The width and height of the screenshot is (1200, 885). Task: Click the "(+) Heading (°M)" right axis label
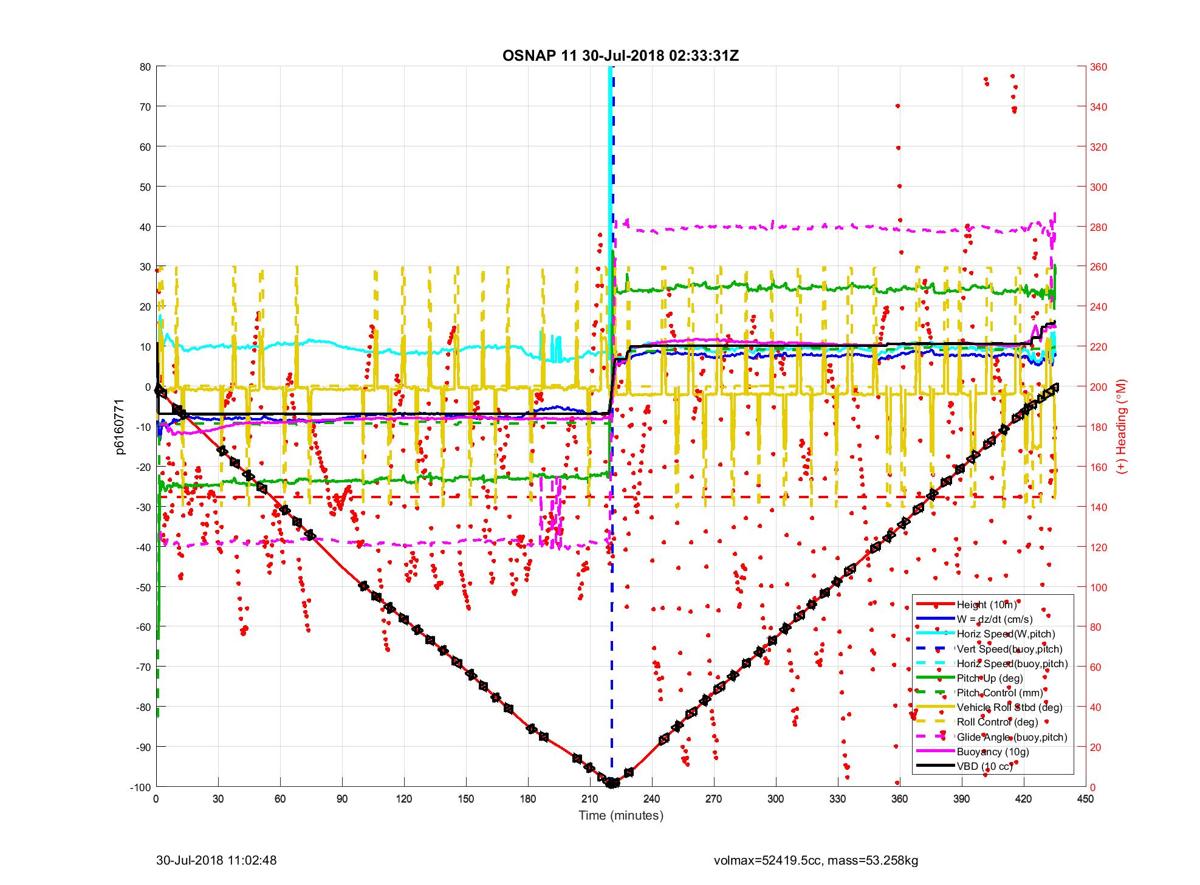[1122, 427]
